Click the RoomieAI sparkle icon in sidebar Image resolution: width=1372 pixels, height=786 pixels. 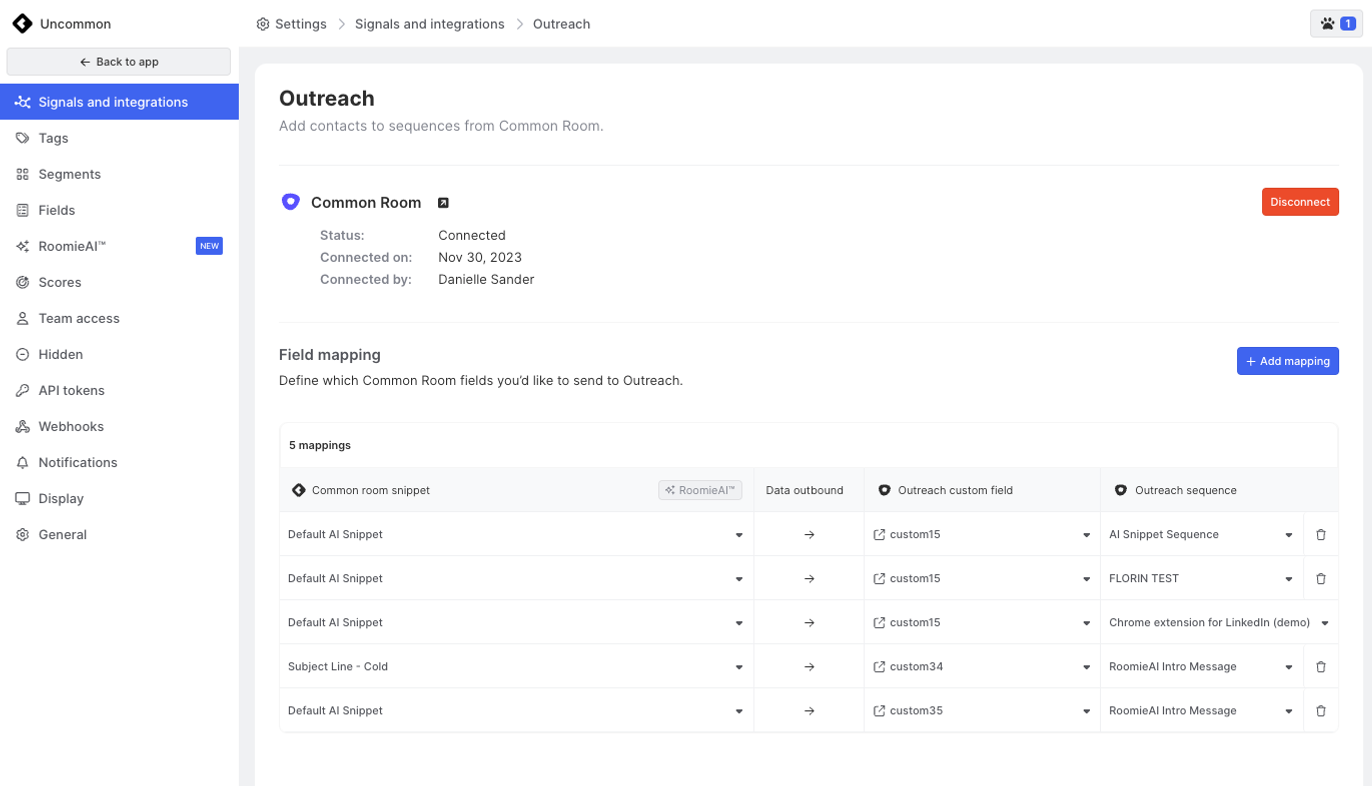(x=22, y=246)
